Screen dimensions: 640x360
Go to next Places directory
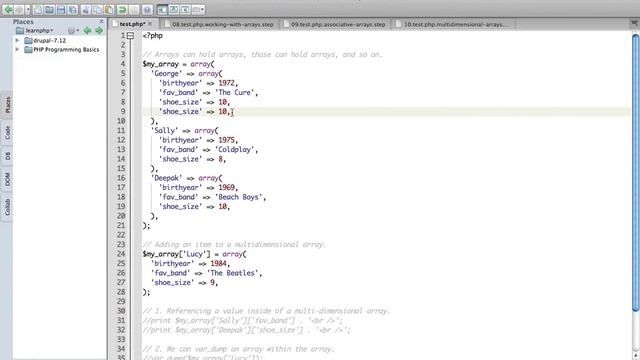click(99, 31)
